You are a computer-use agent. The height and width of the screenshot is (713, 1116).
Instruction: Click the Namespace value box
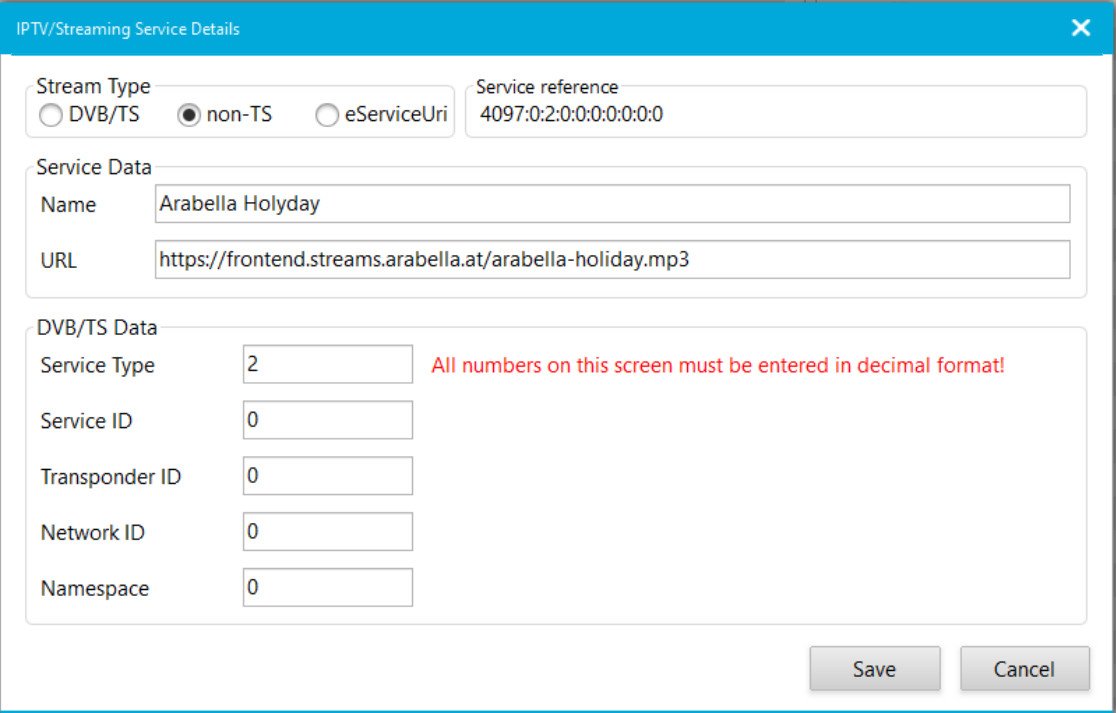327,588
